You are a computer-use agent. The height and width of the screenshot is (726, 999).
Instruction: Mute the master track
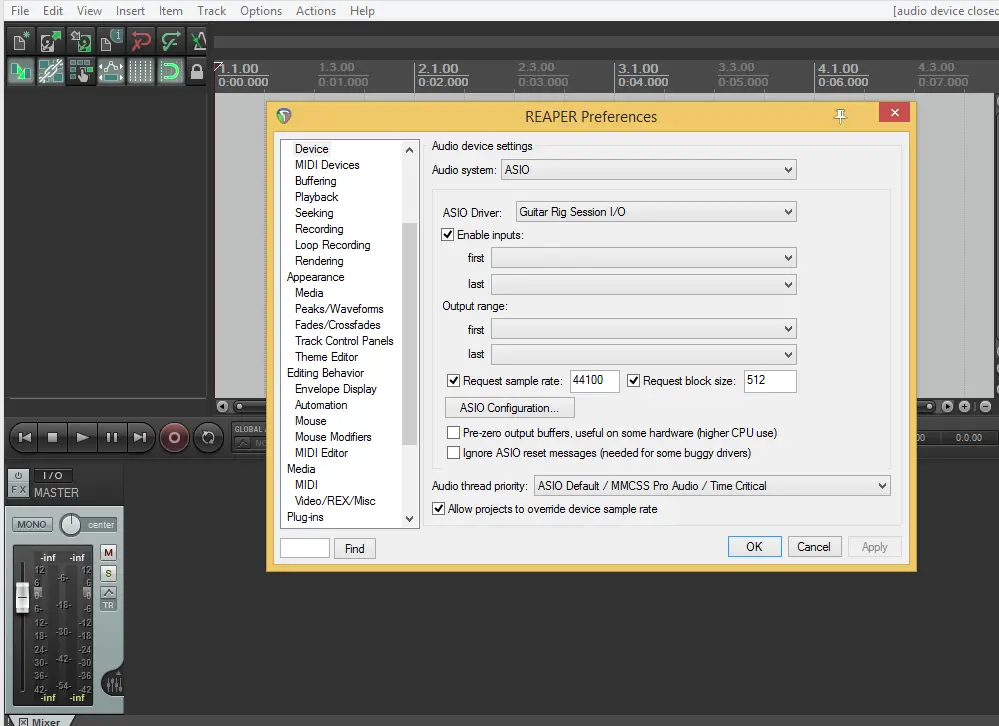(x=108, y=553)
